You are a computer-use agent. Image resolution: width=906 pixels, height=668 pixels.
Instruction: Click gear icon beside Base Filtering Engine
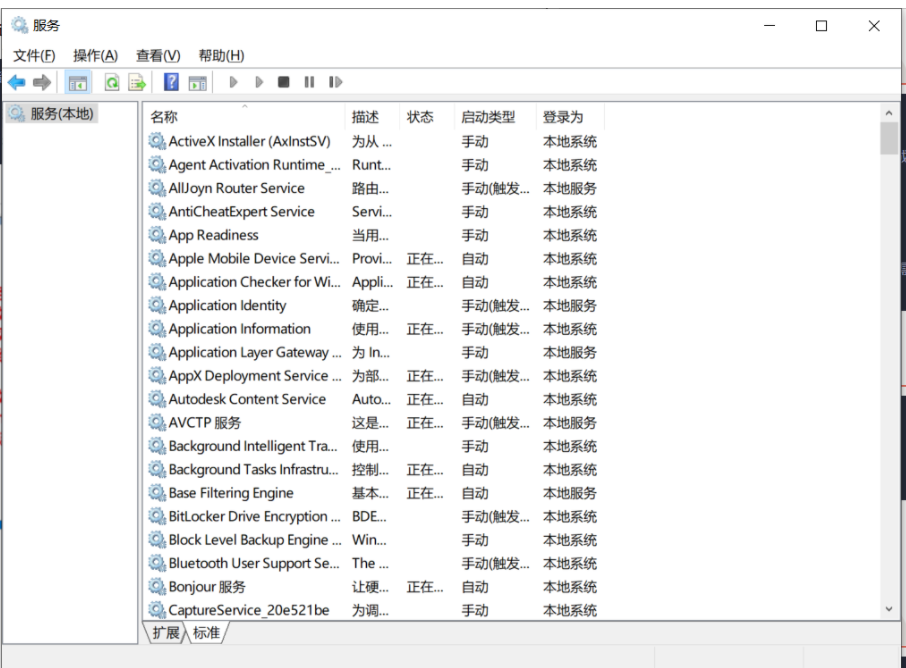point(157,492)
